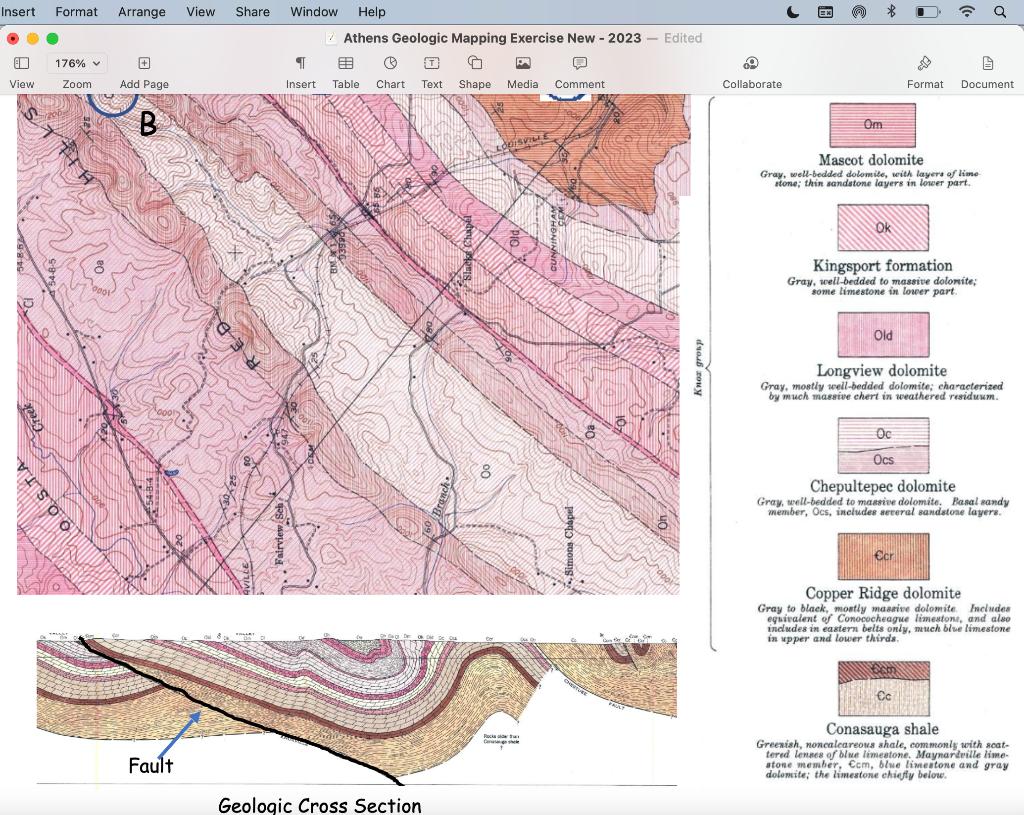Open the Arrange menu
This screenshot has width=1024, height=815.
(x=141, y=11)
